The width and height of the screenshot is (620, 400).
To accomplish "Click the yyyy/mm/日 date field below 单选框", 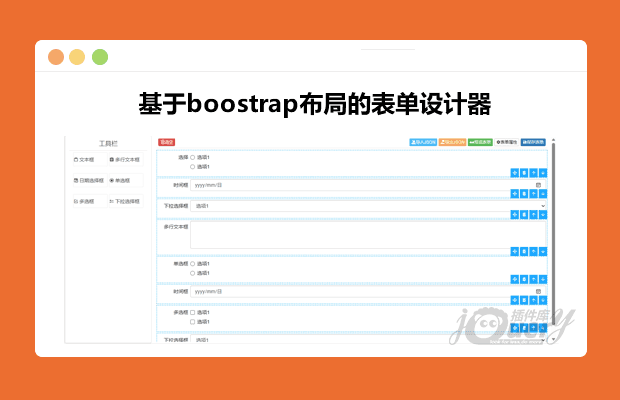I will [x=368, y=291].
